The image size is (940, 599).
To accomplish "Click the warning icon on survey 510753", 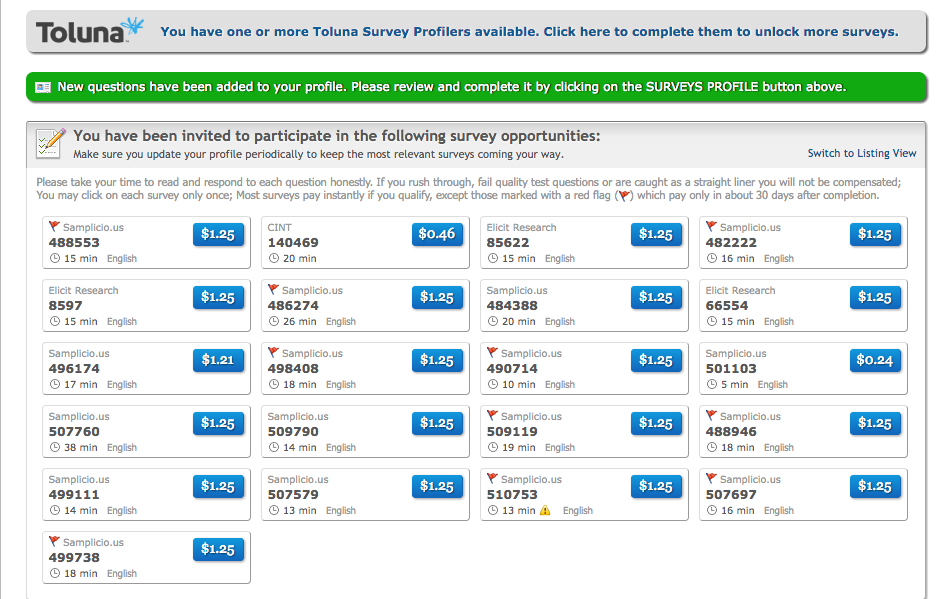I will point(545,510).
